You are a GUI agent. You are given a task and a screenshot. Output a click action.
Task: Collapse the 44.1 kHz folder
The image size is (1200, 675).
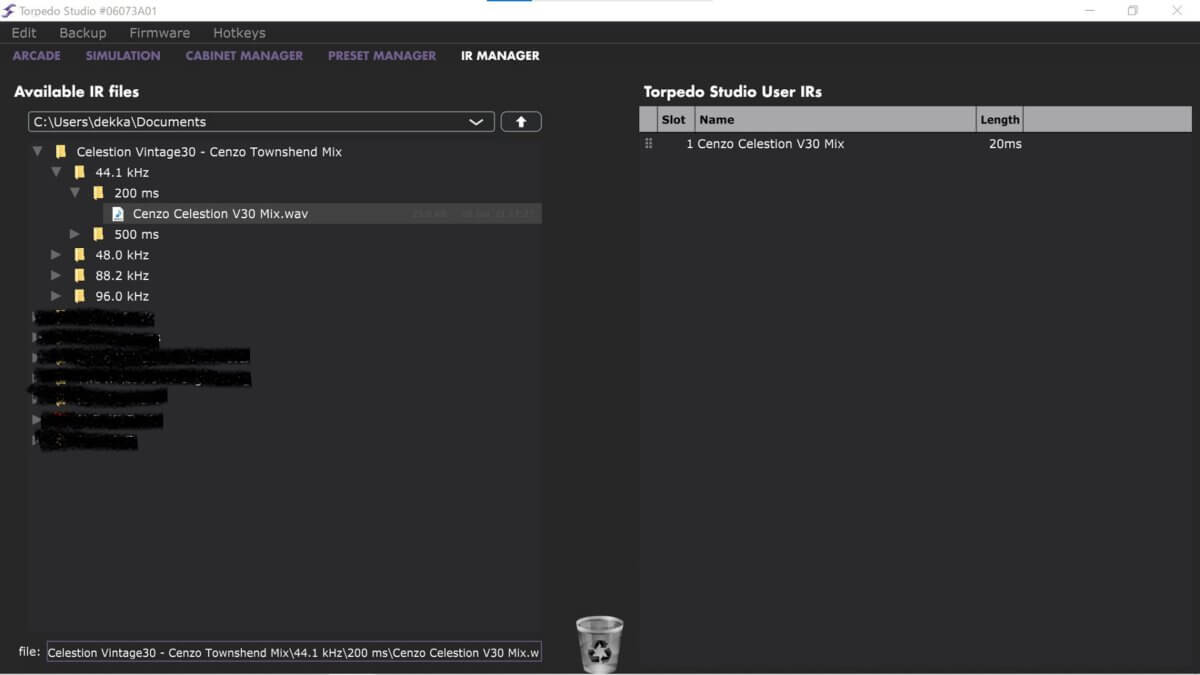[x=57, y=173]
